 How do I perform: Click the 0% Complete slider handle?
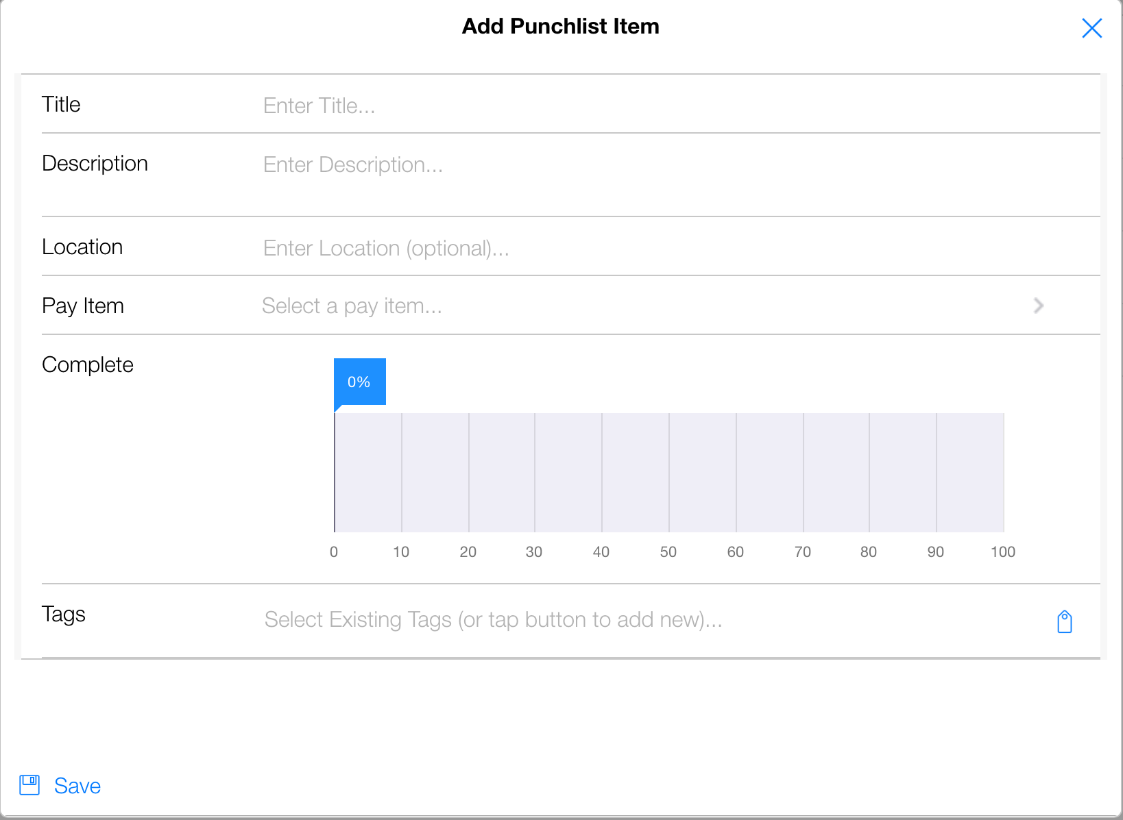tap(359, 383)
